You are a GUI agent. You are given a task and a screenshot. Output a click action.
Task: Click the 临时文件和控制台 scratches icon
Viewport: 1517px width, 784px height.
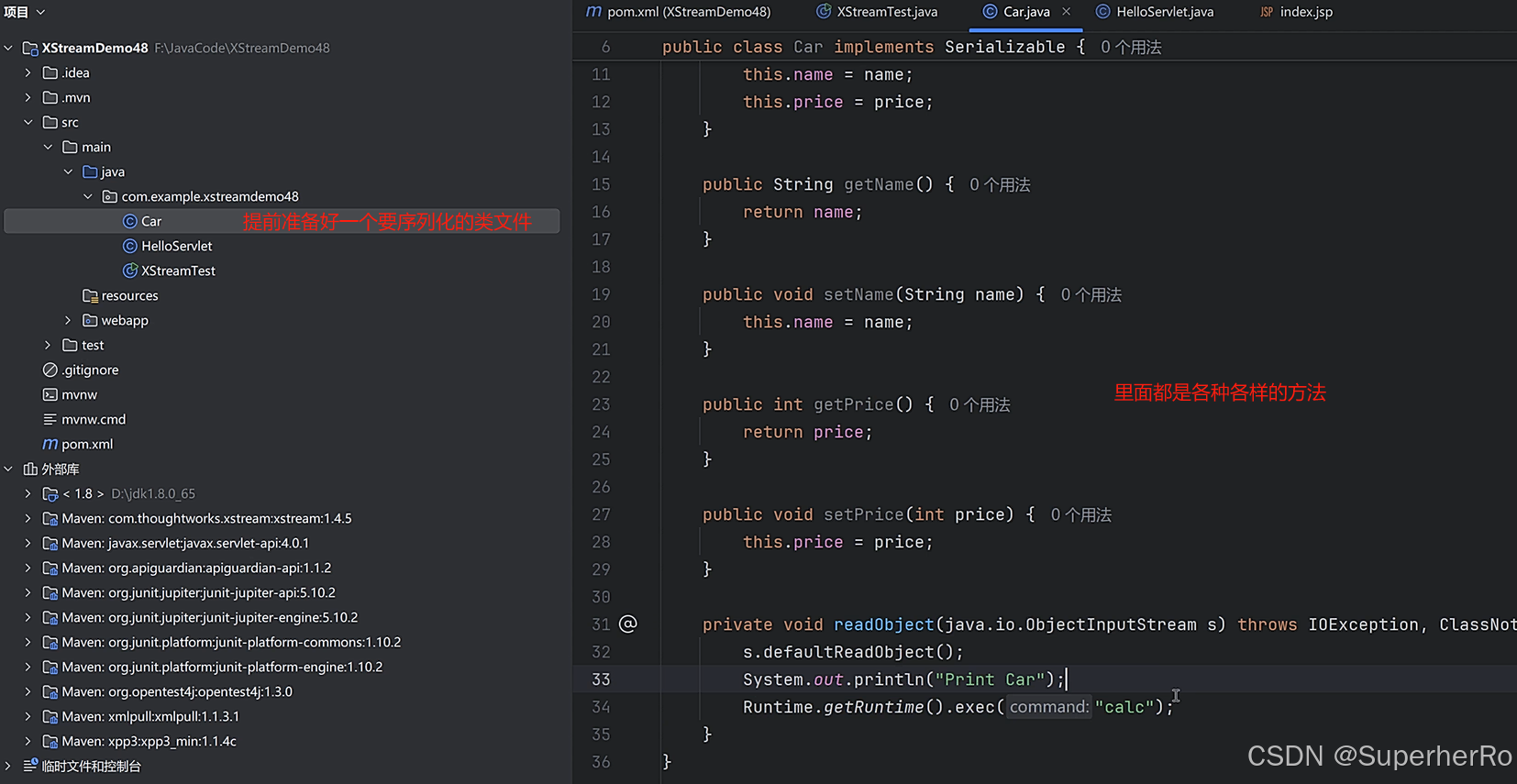[x=30, y=765]
